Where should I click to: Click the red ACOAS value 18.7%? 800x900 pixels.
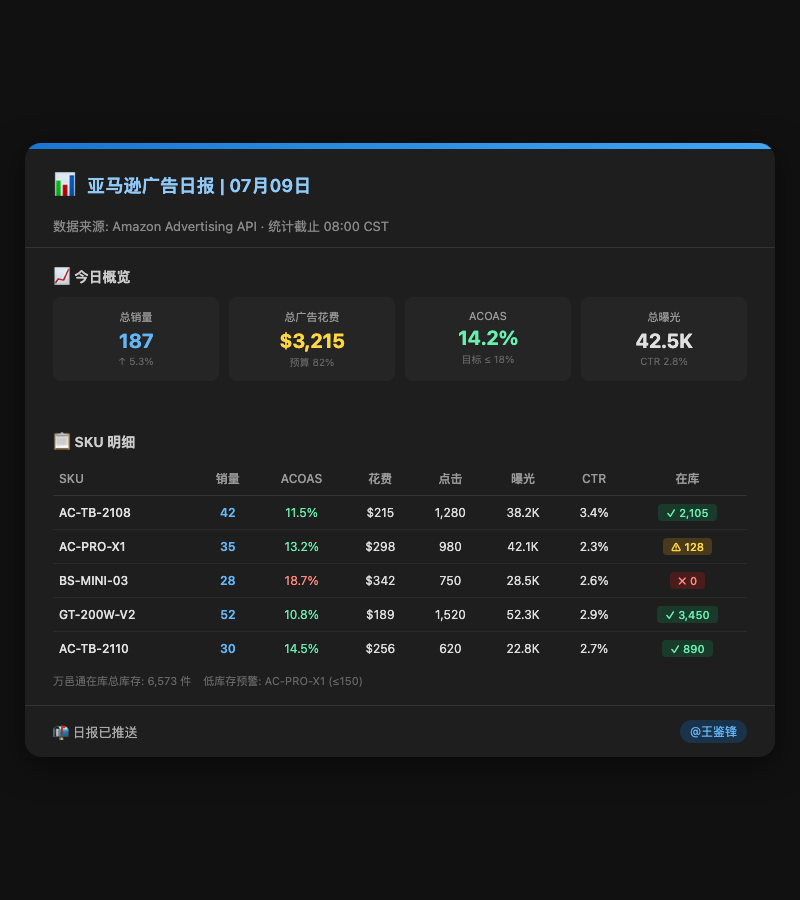301,580
